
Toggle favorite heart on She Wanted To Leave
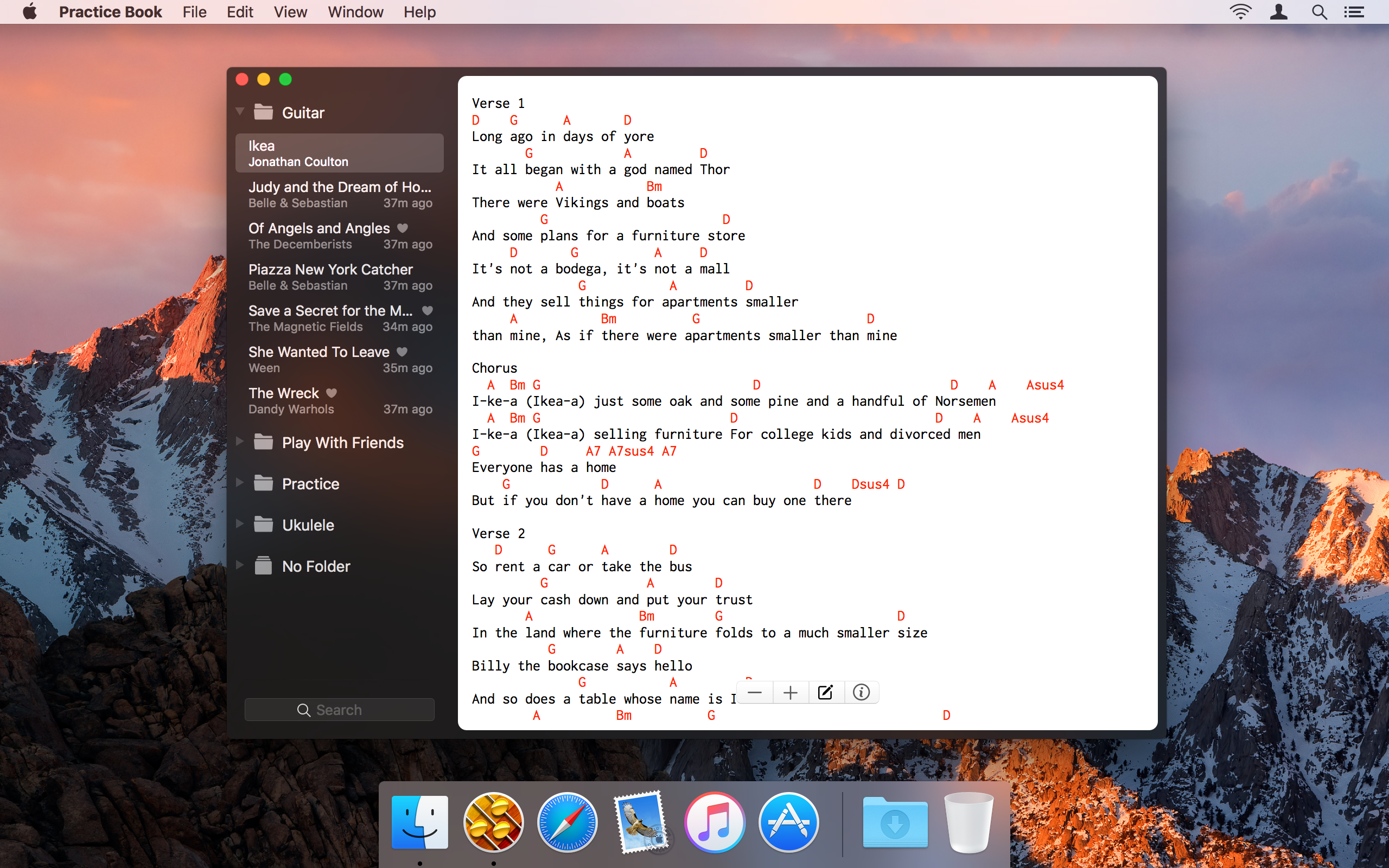coord(403,352)
